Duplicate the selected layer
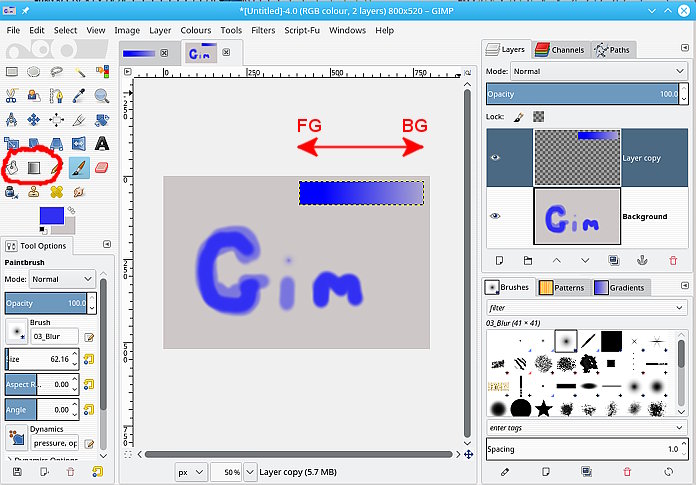 [614, 260]
